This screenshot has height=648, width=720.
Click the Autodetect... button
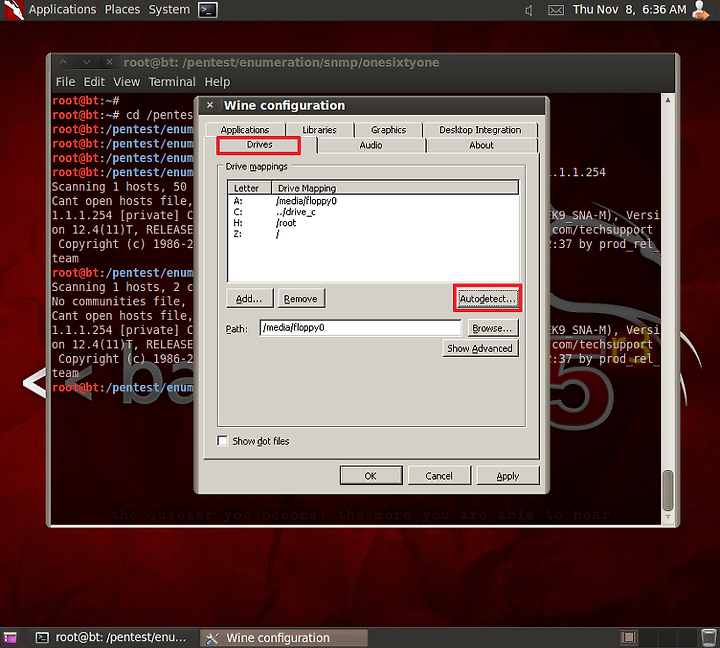(487, 299)
